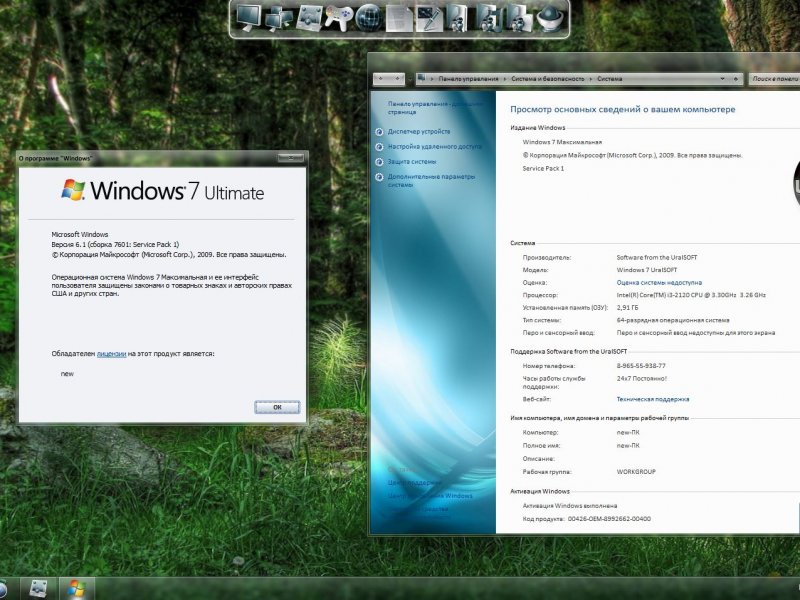800x600 pixels.
Task: Open the music folder icon in the dock
Action: tap(489, 18)
